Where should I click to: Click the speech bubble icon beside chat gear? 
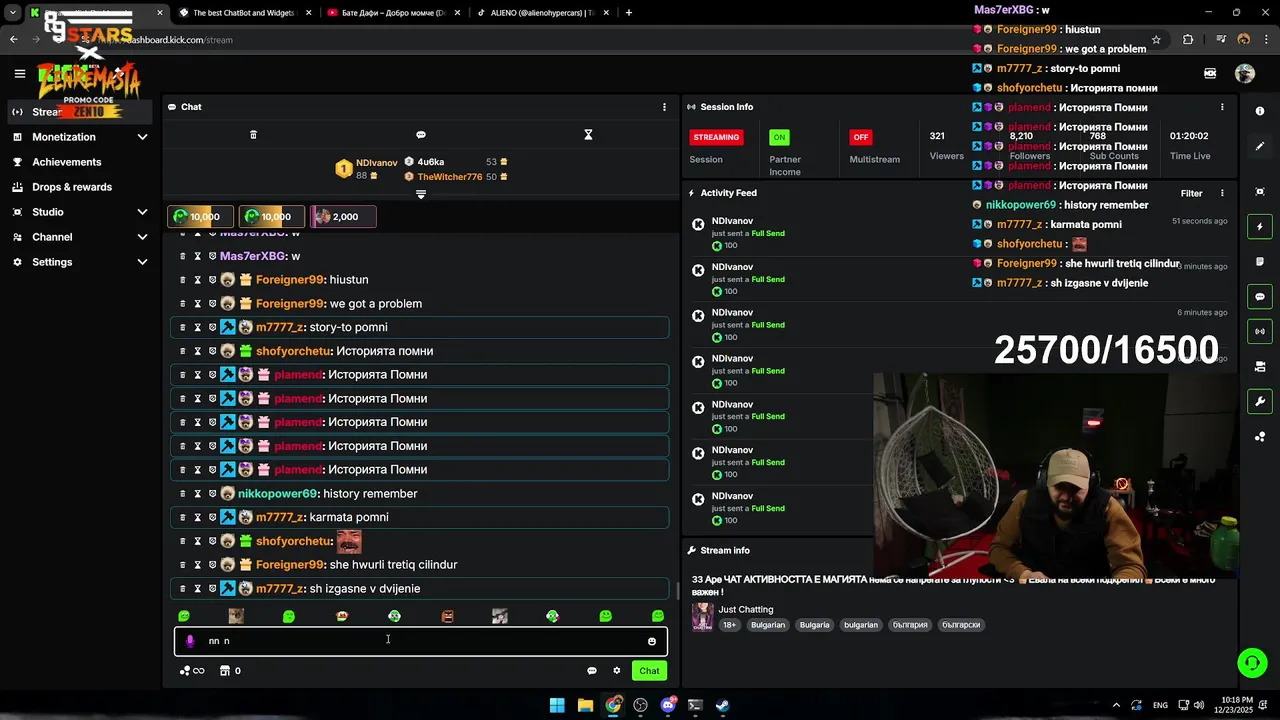pos(592,671)
